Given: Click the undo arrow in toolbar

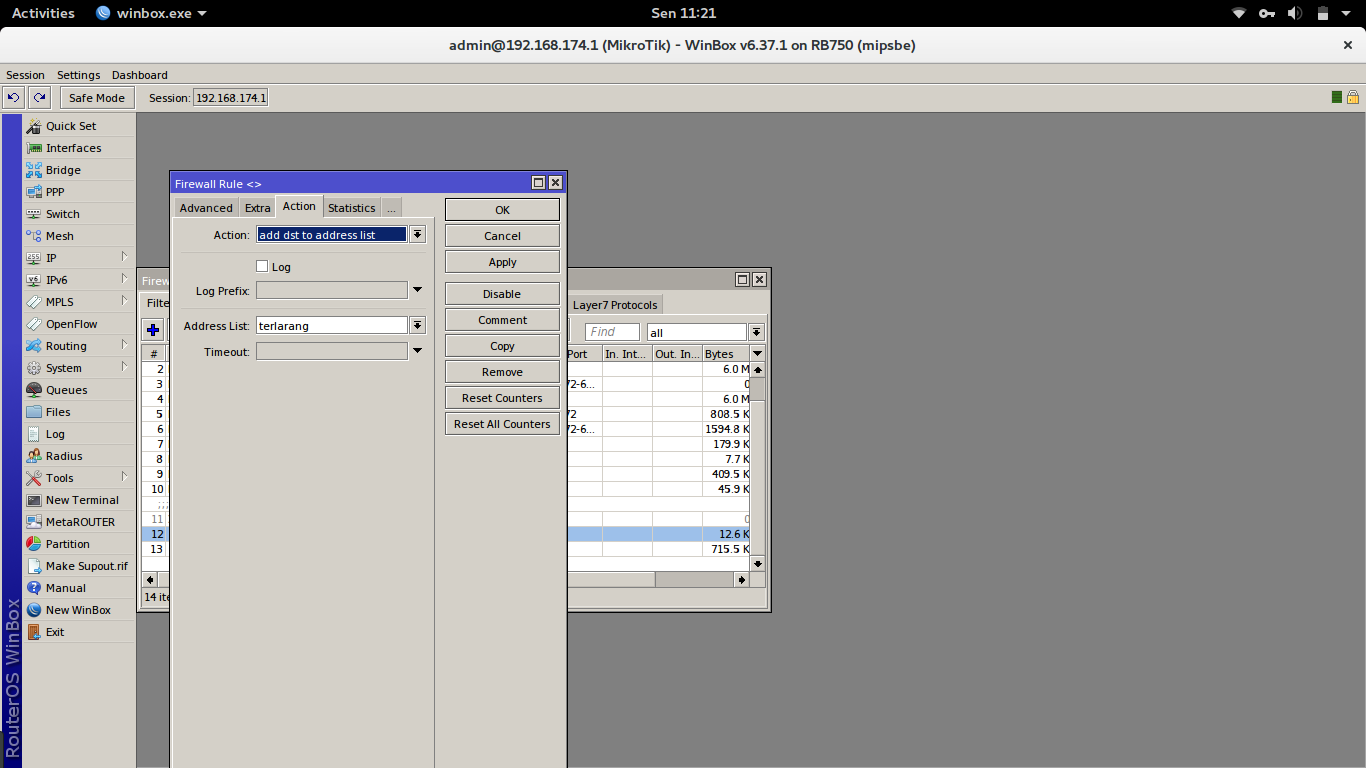Looking at the screenshot, I should pyautogui.click(x=14, y=98).
